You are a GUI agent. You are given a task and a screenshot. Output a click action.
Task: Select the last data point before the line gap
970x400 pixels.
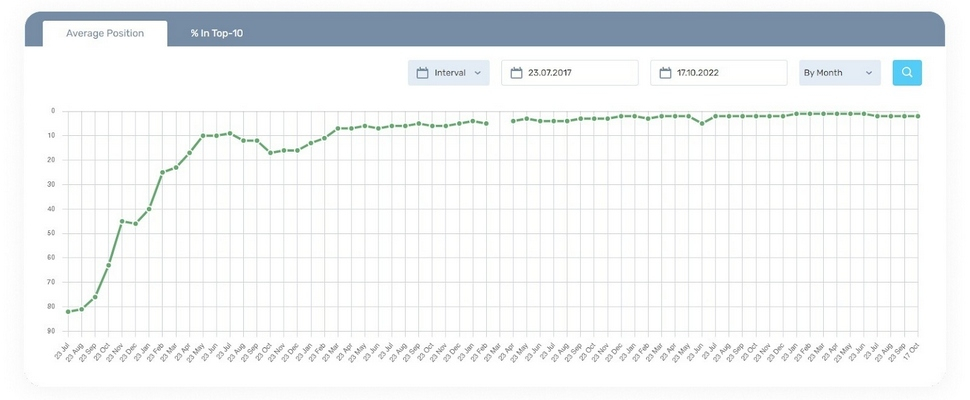[486, 123]
